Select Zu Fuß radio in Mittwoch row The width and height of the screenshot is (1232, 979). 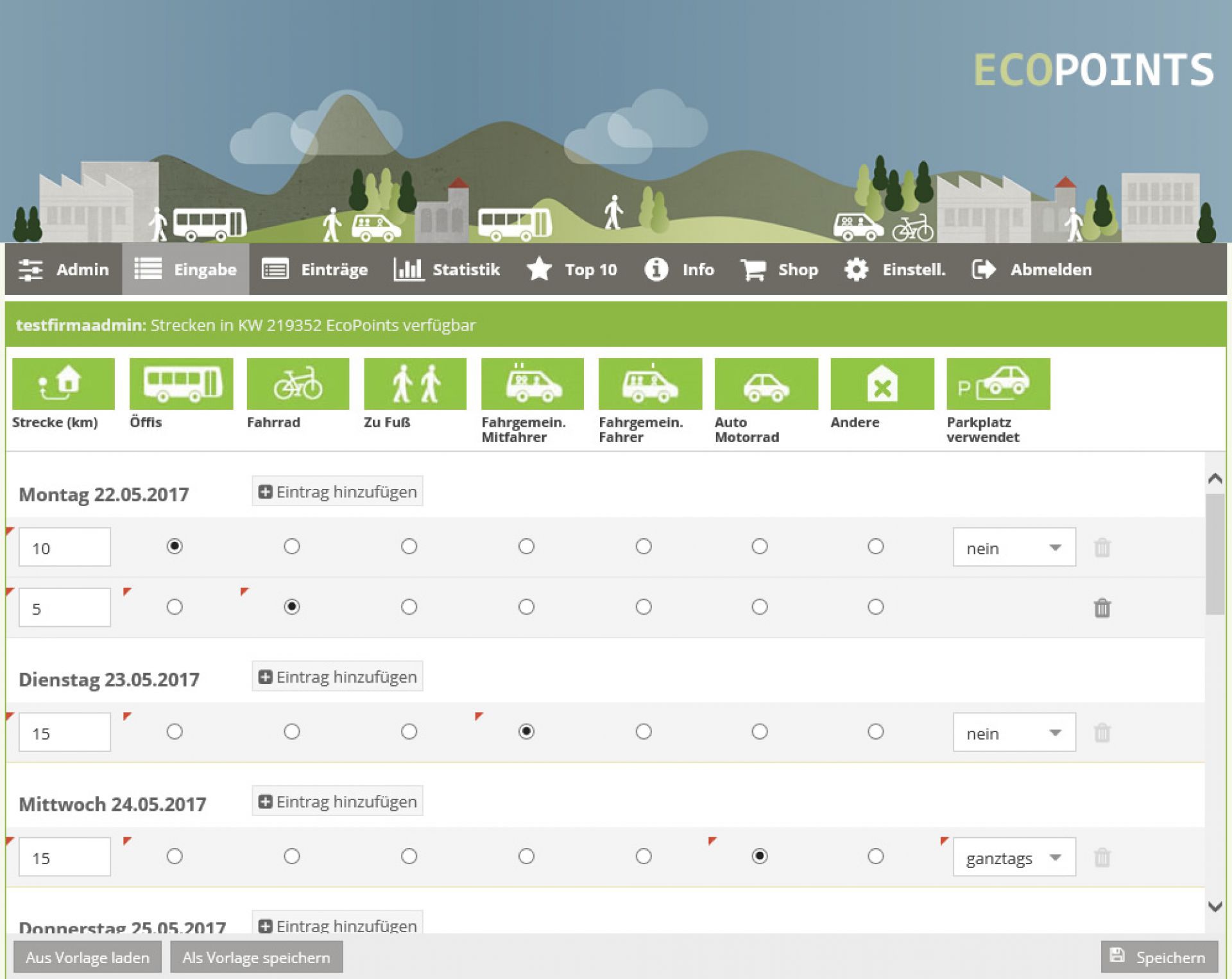tap(409, 856)
